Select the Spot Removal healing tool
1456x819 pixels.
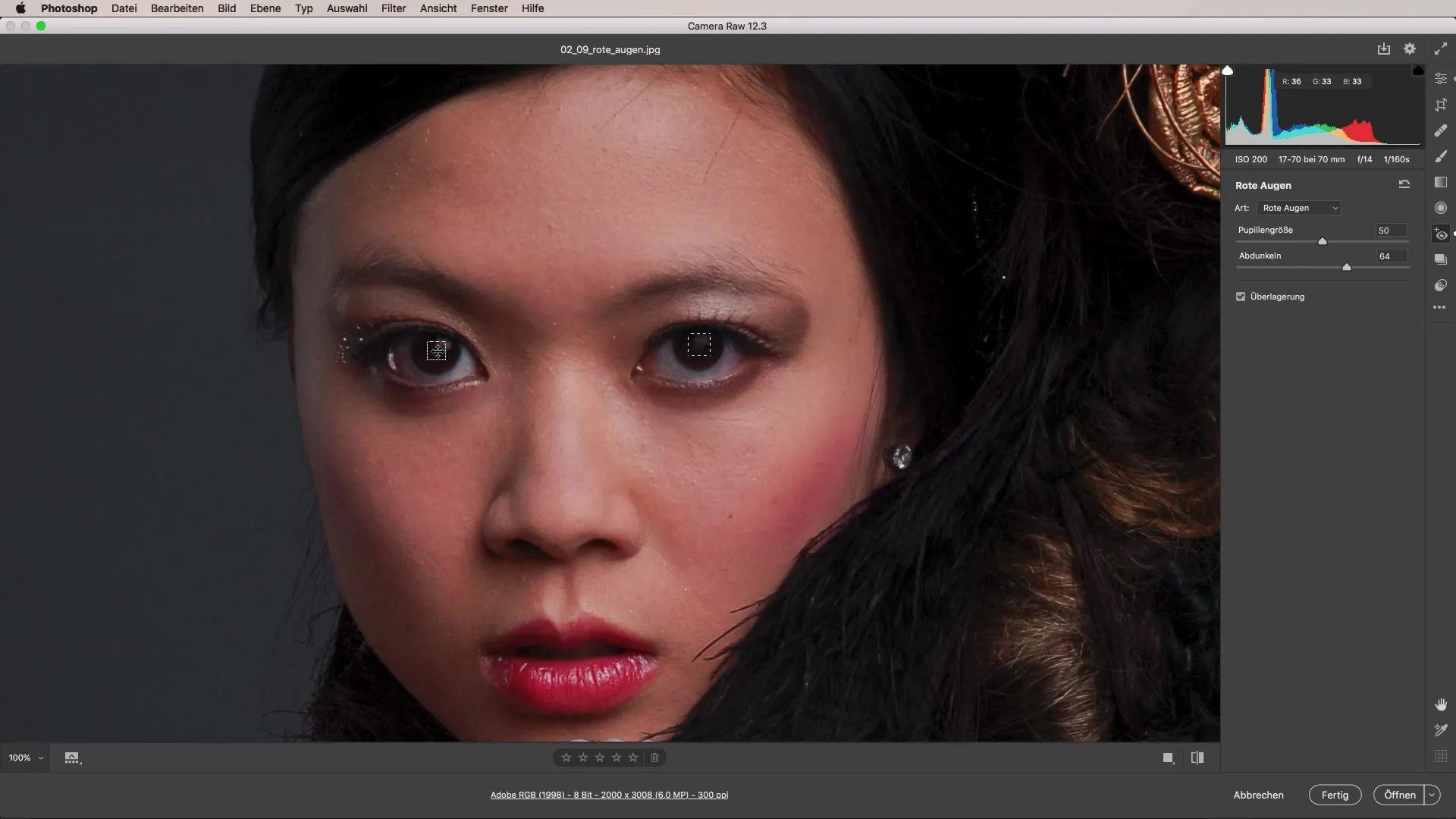1441,130
